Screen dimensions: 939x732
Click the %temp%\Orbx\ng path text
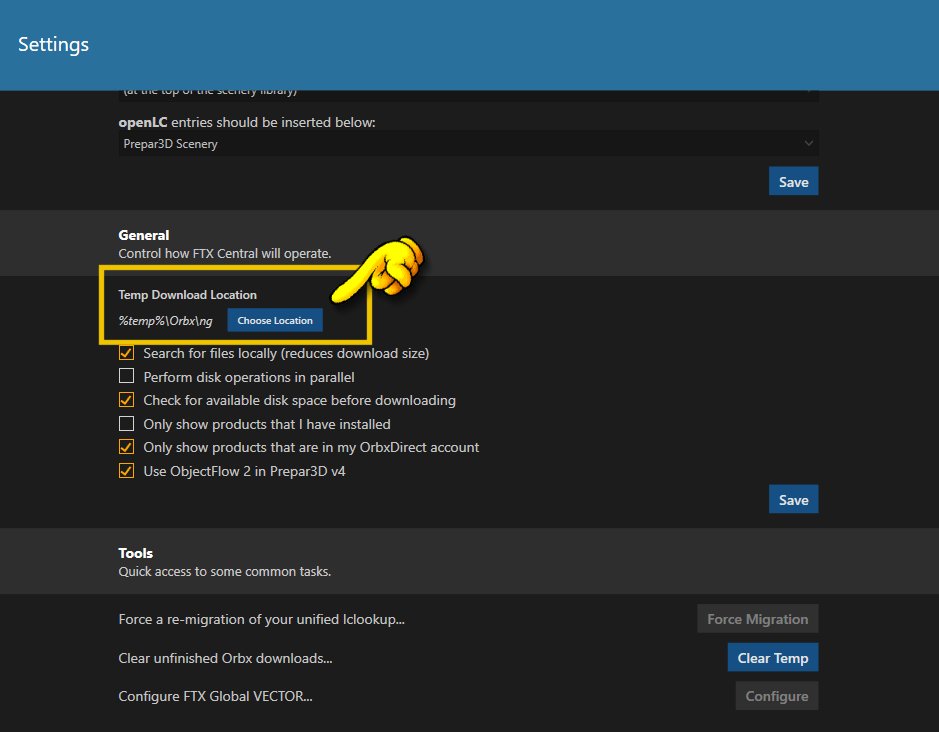point(165,321)
